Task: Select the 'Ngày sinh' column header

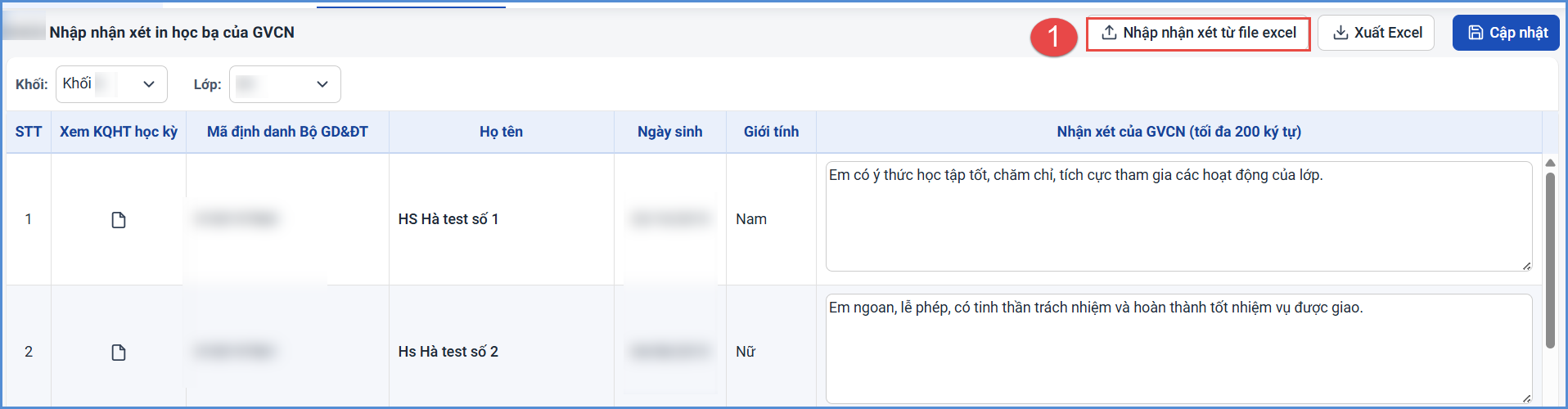Action: pyautogui.click(x=670, y=132)
